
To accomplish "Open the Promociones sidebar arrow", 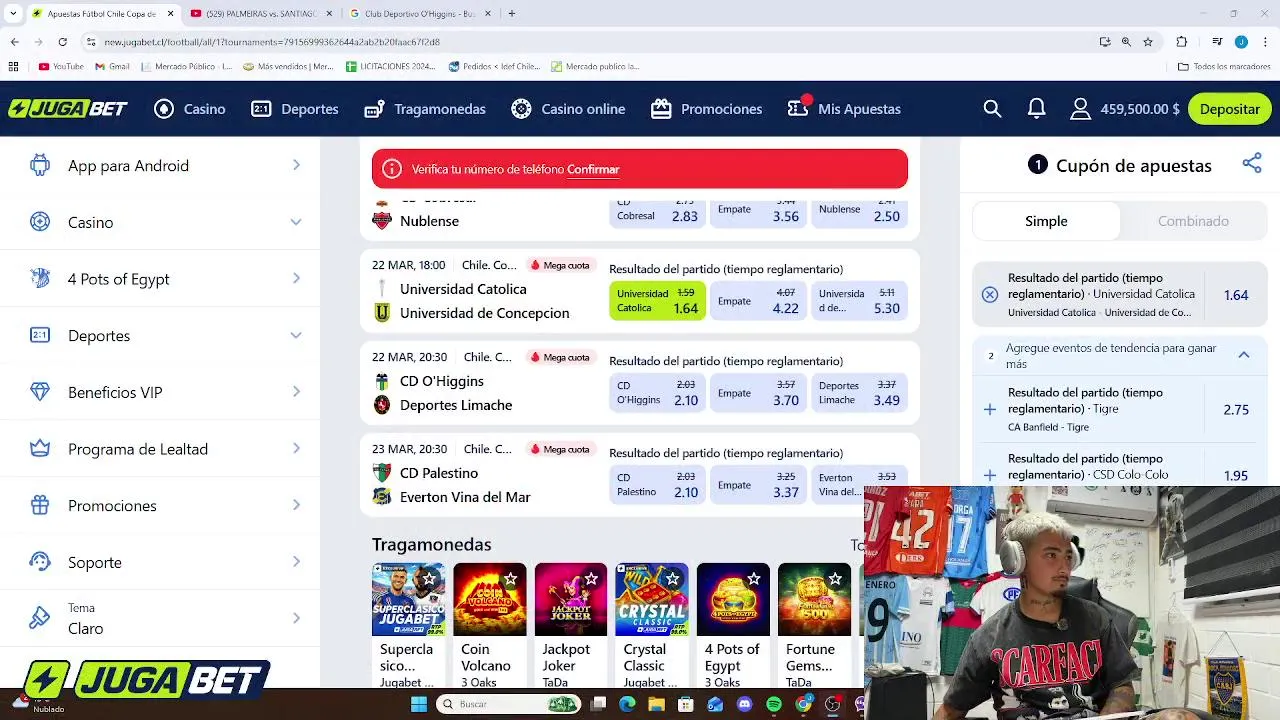I will point(296,505).
